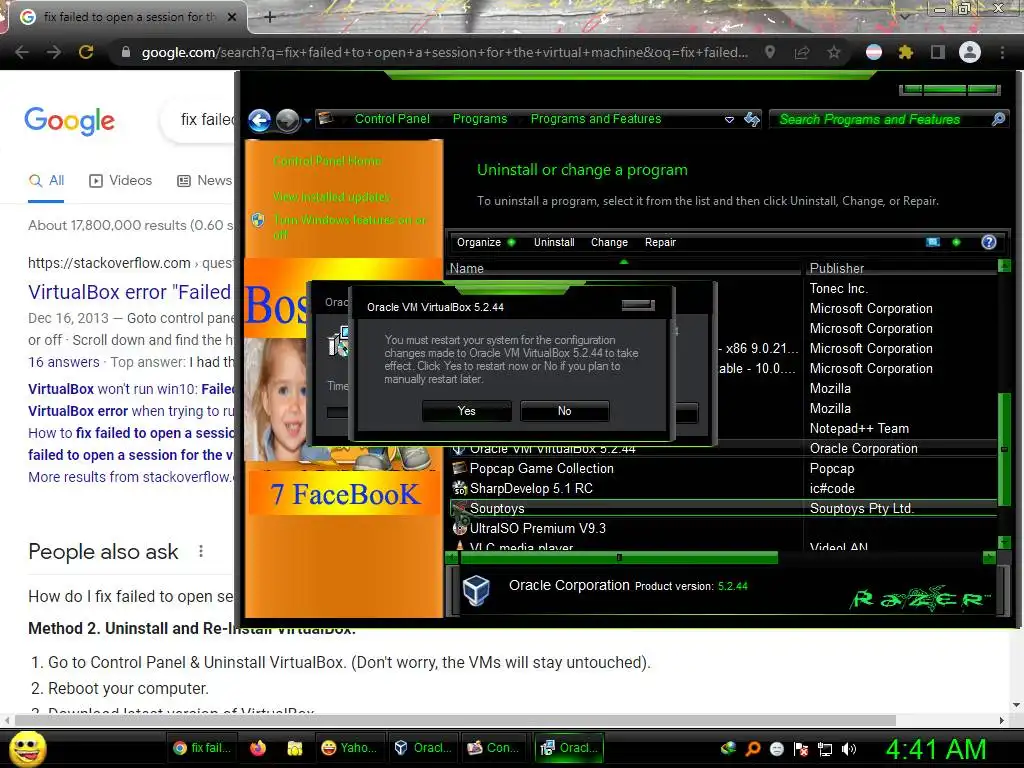
Task: Click Yes to restart now
Action: pyautogui.click(x=466, y=411)
